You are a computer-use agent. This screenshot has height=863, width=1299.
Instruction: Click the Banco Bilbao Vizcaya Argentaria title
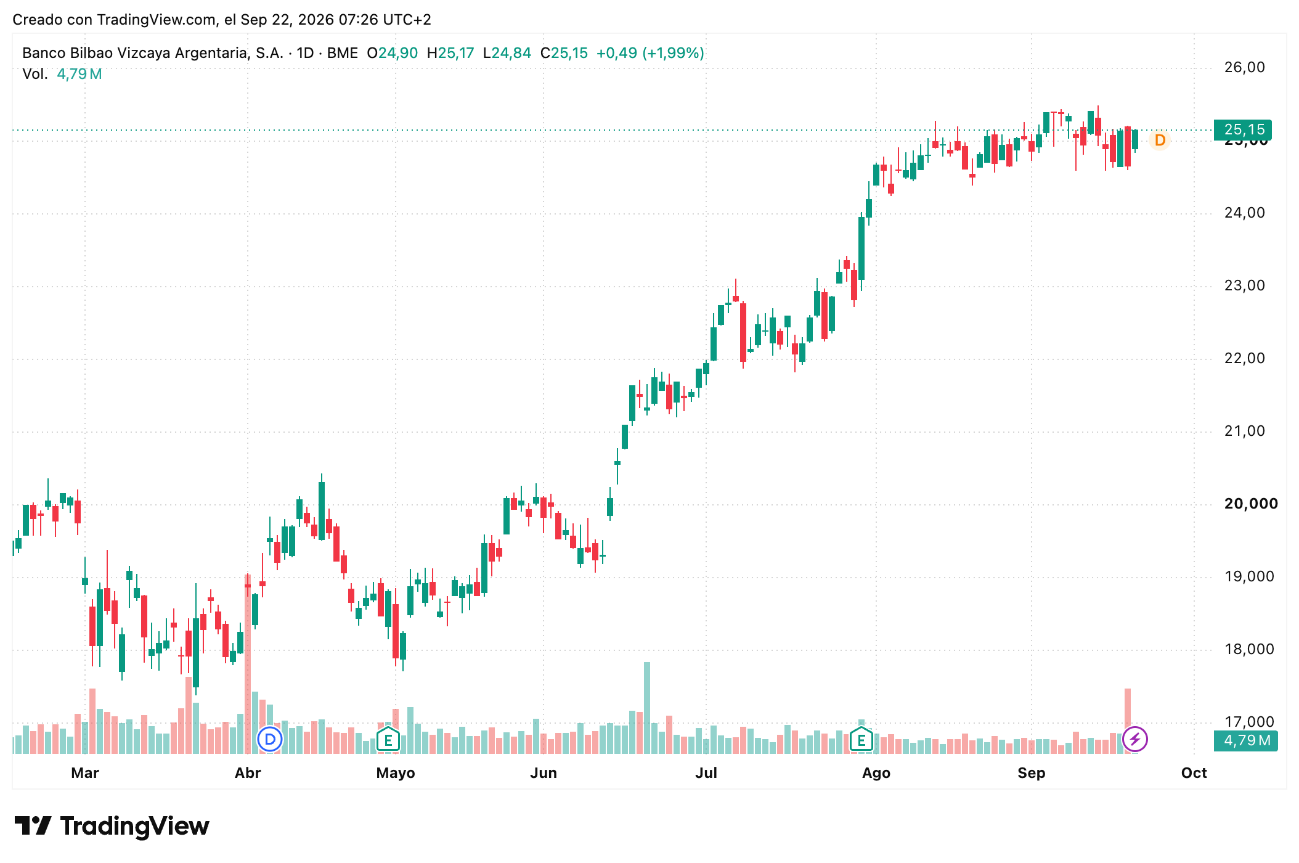tap(153, 53)
